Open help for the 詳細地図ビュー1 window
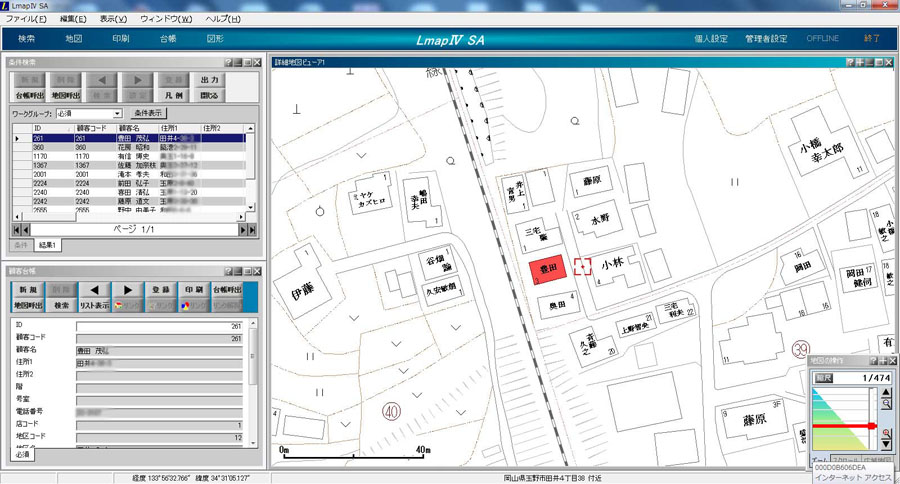The image size is (900, 484). click(850, 62)
